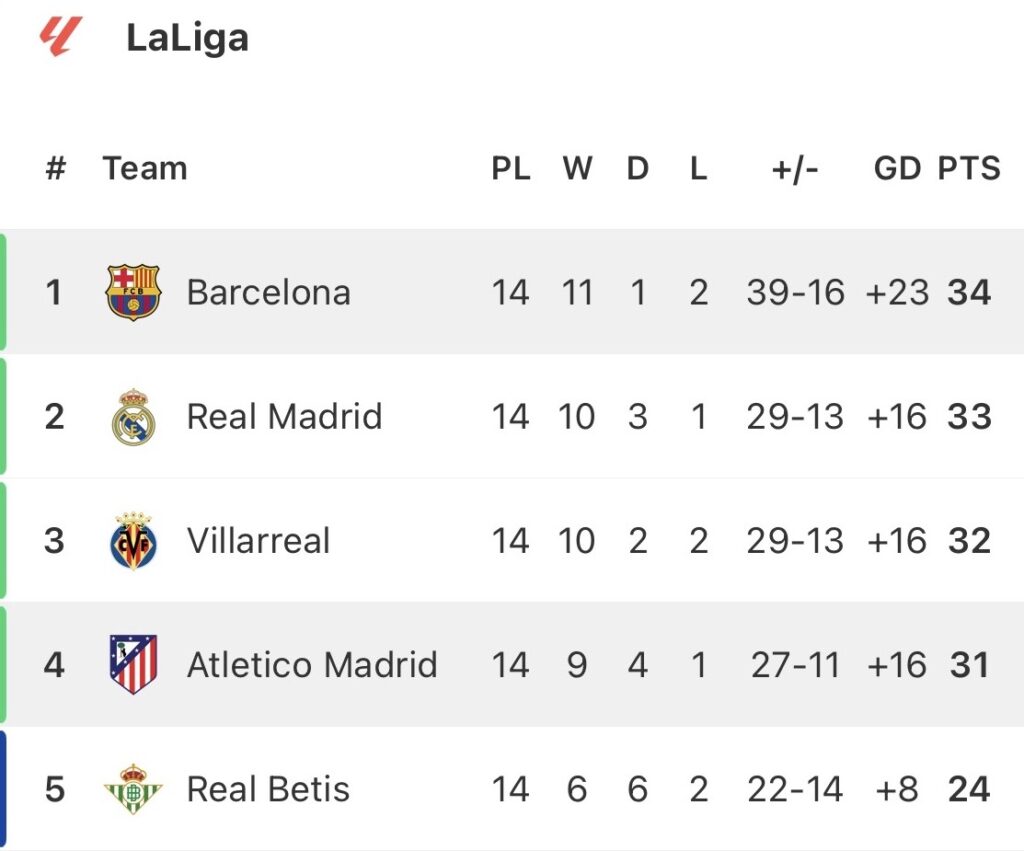Go to the Real Betis team name

[268, 789]
